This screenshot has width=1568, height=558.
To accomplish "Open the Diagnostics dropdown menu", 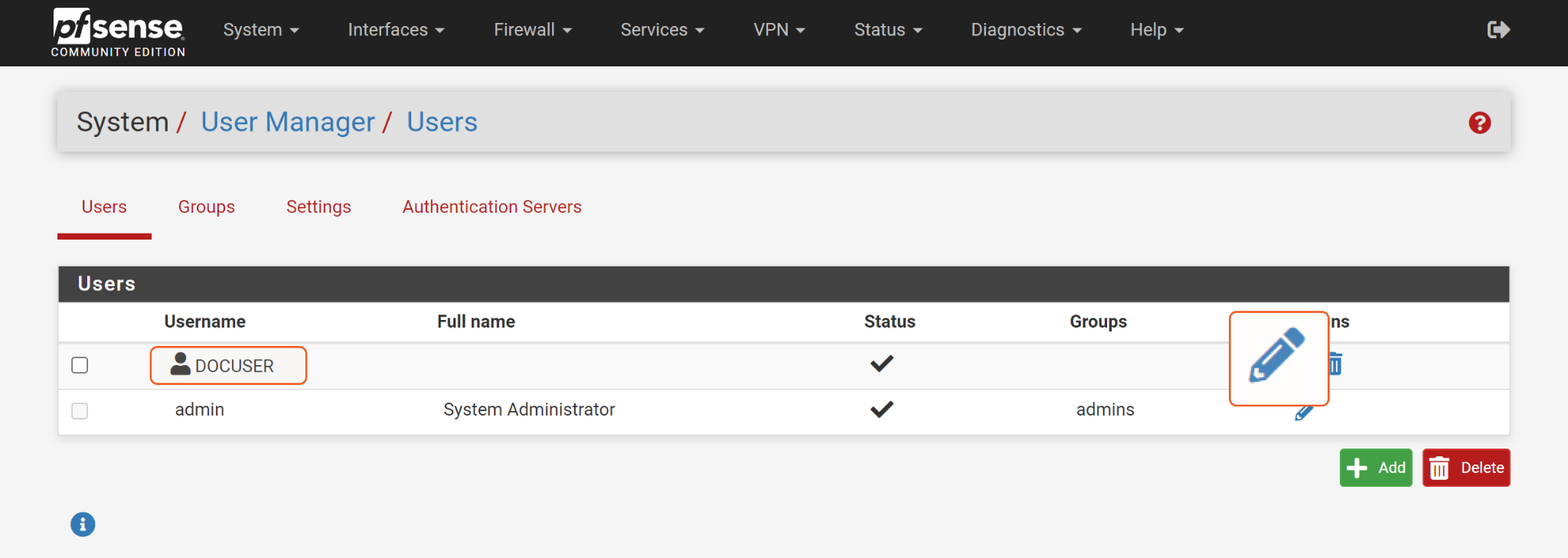I will 1025,30.
